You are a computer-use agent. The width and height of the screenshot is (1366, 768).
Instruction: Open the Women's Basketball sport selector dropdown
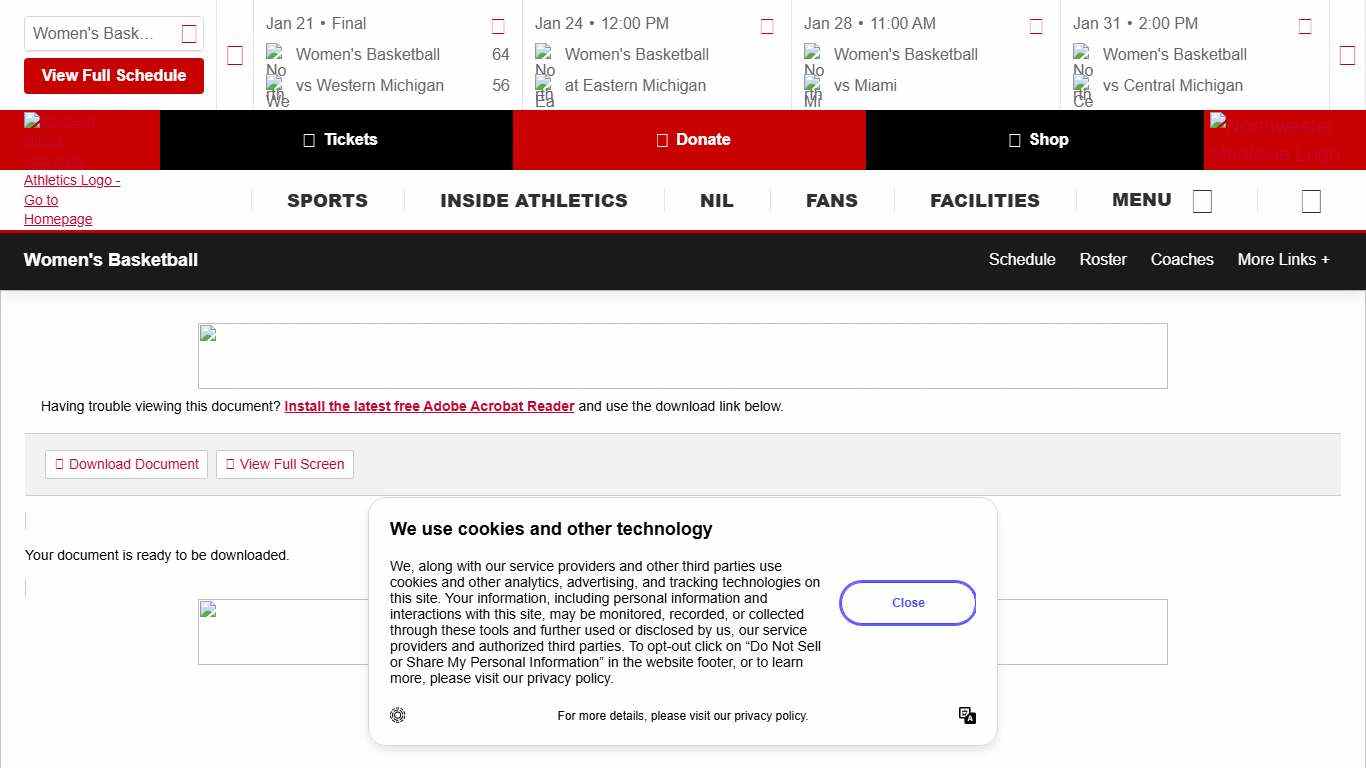(114, 34)
